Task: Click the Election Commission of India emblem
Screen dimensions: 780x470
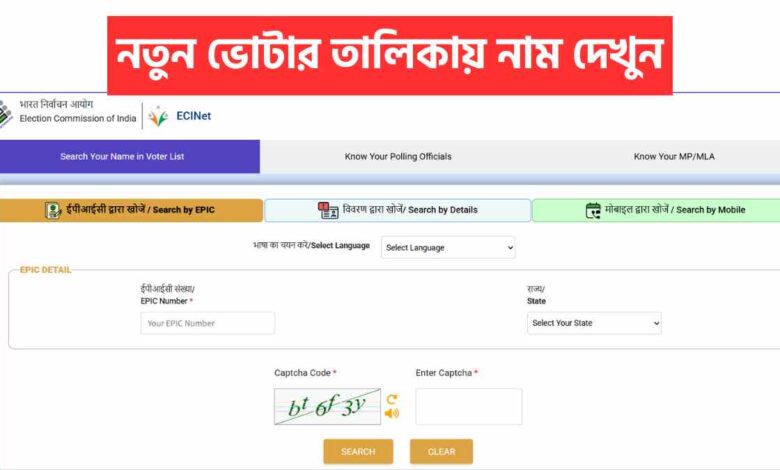Action: pyautogui.click(x=5, y=114)
